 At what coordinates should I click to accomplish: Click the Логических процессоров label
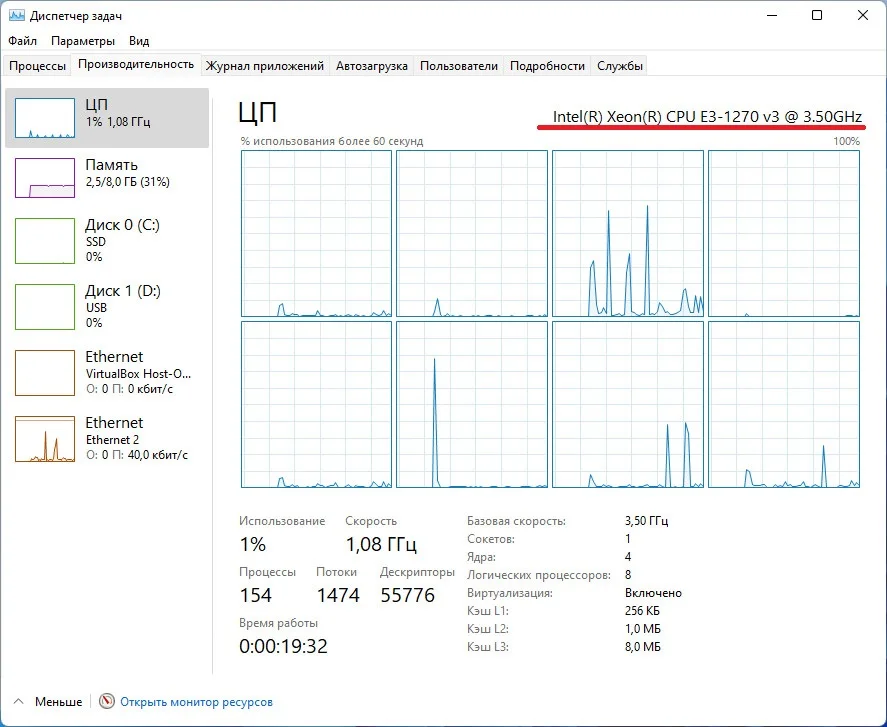539,575
